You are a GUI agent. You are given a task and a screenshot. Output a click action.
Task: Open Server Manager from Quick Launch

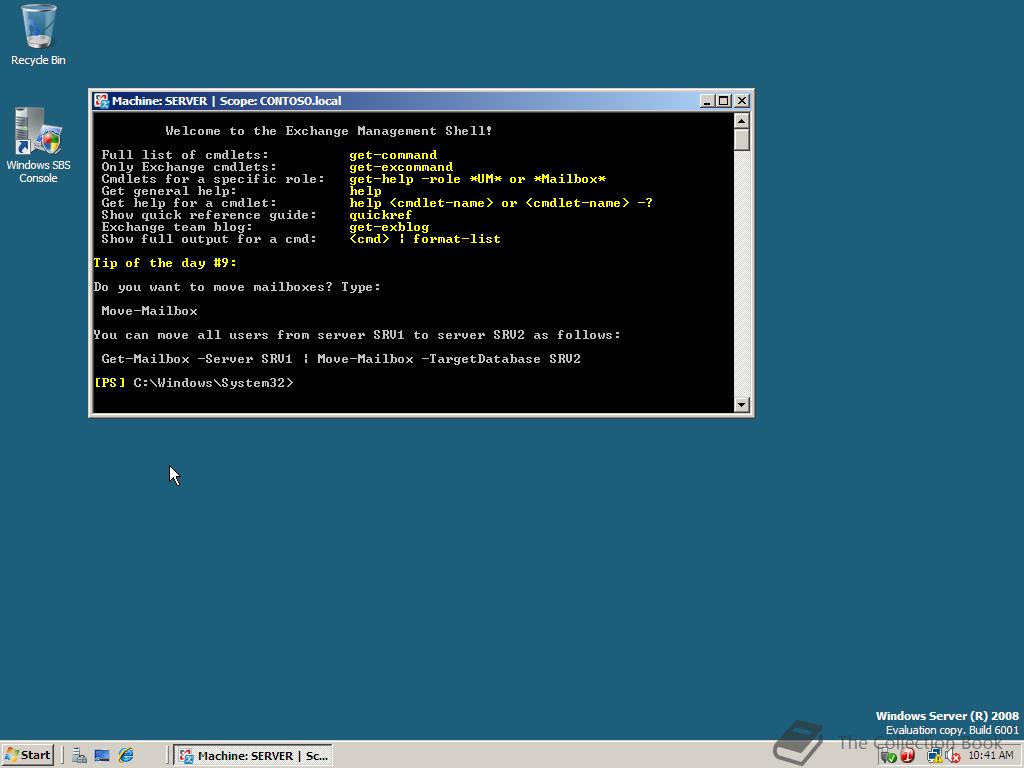coord(80,756)
